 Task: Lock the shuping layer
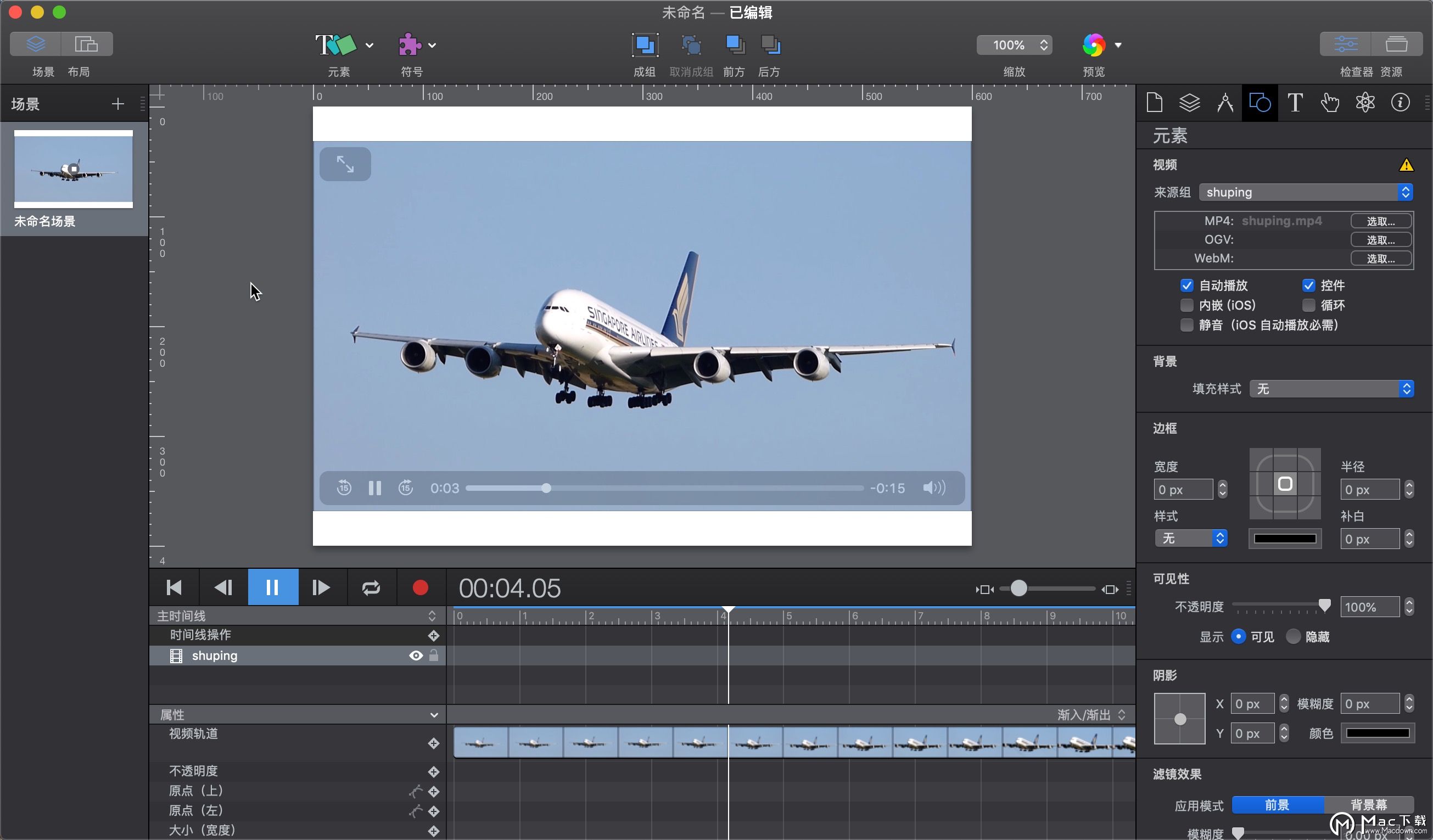[x=434, y=655]
